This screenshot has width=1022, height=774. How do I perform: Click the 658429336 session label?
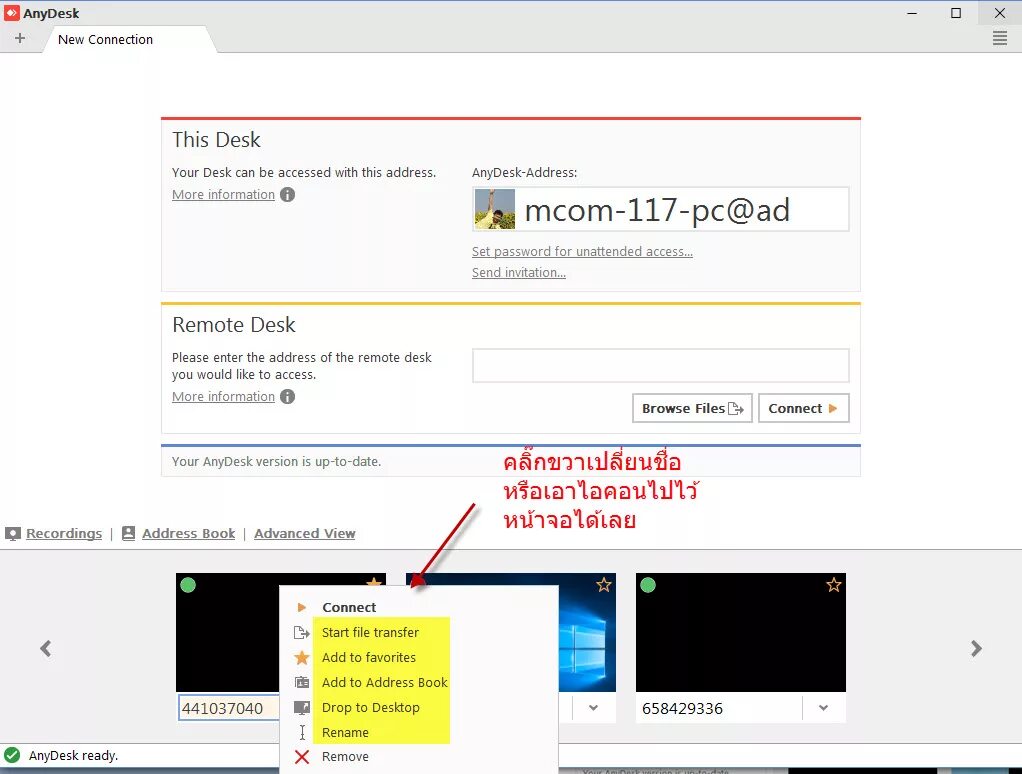[682, 708]
